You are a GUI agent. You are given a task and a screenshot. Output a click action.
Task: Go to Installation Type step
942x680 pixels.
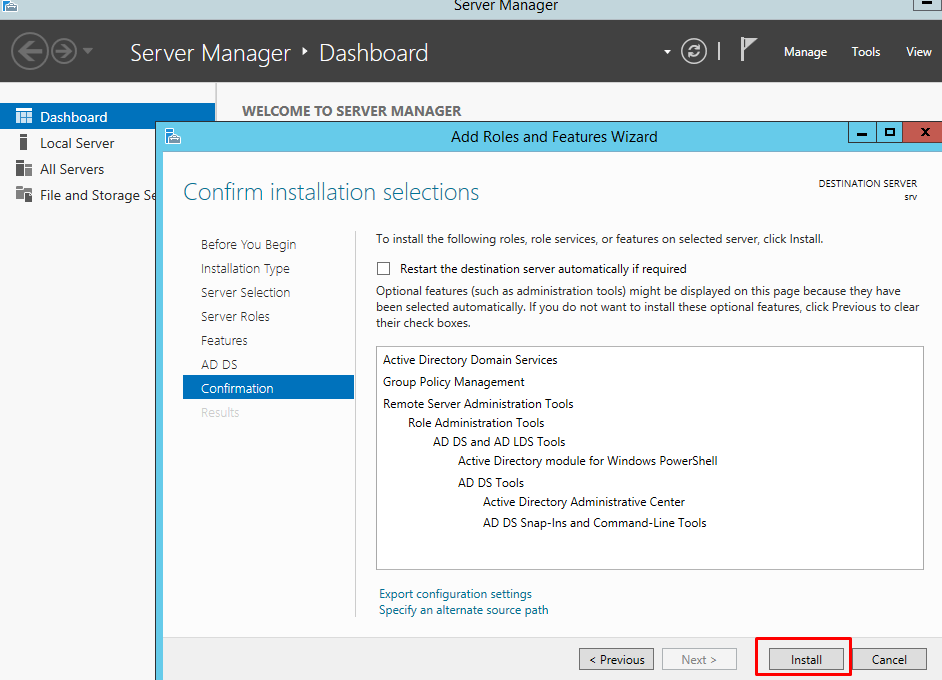point(245,269)
